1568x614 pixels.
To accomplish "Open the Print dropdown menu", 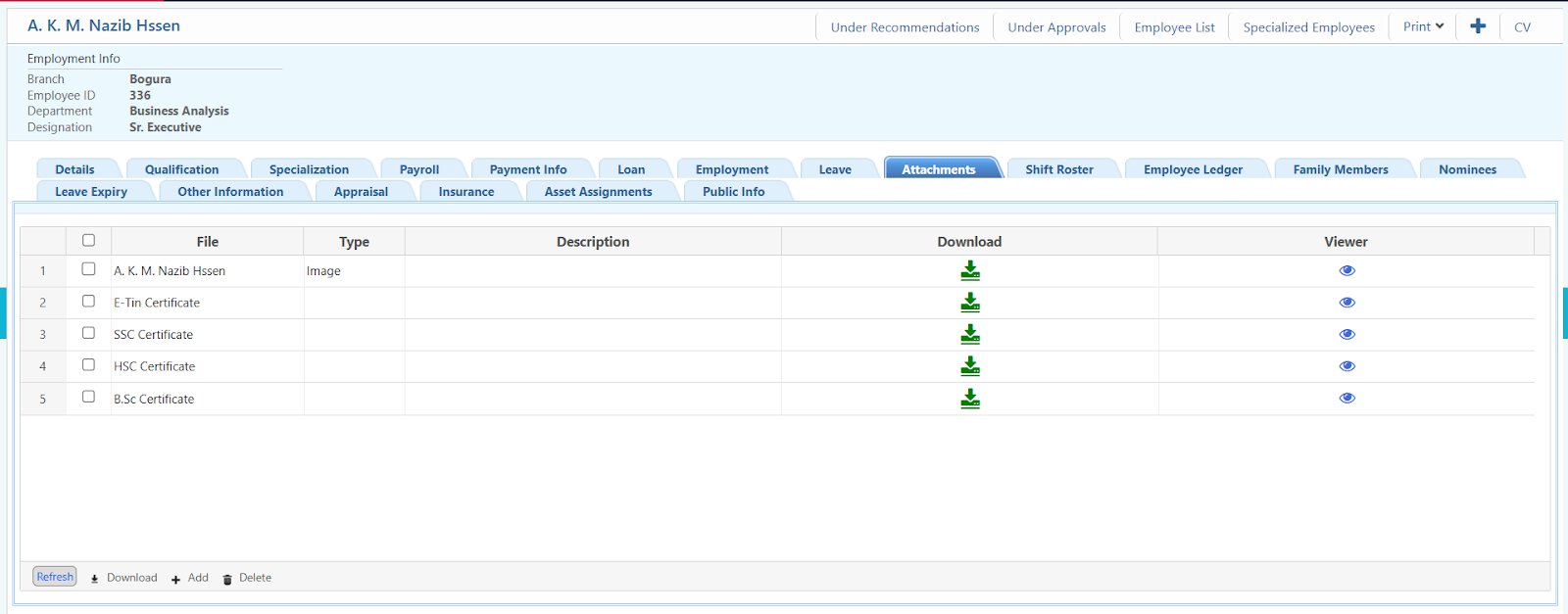I will pos(1423,26).
